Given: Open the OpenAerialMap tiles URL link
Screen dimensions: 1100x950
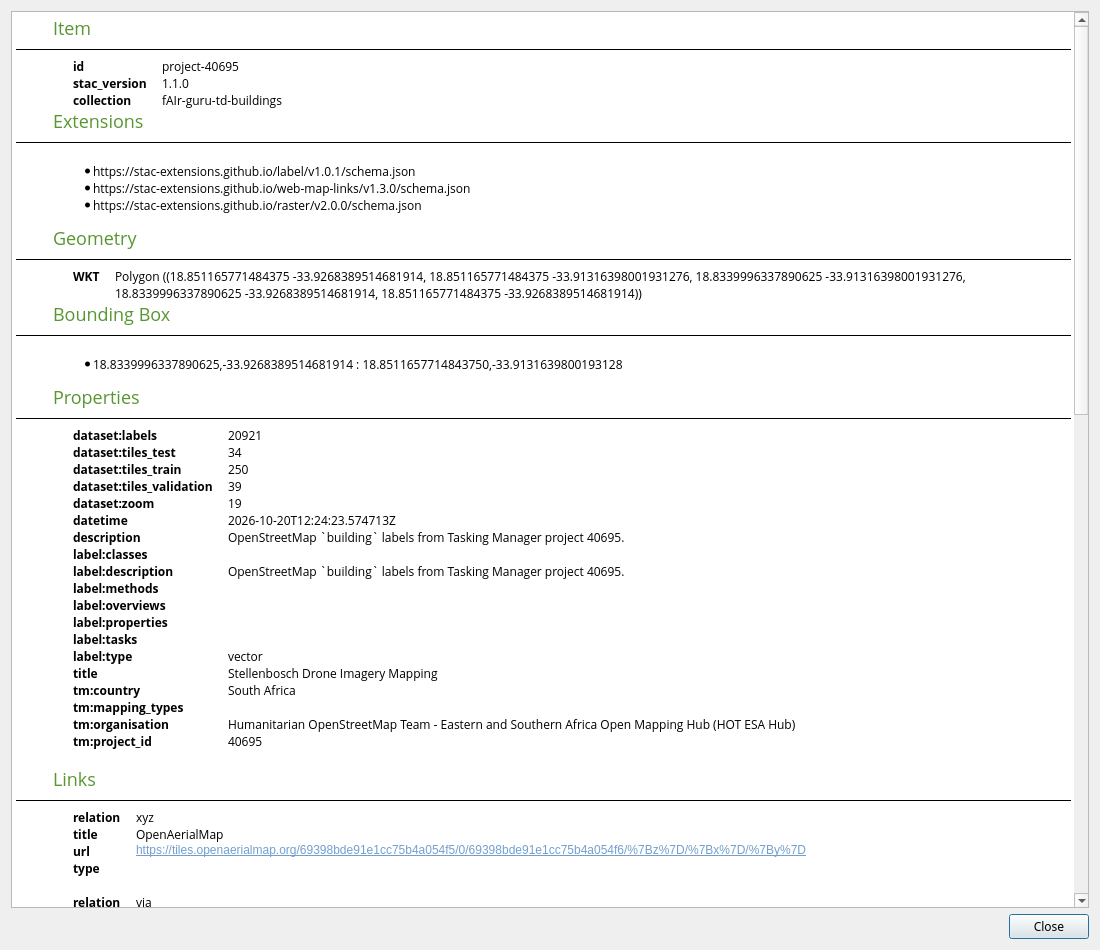Looking at the screenshot, I should pyautogui.click(x=471, y=850).
